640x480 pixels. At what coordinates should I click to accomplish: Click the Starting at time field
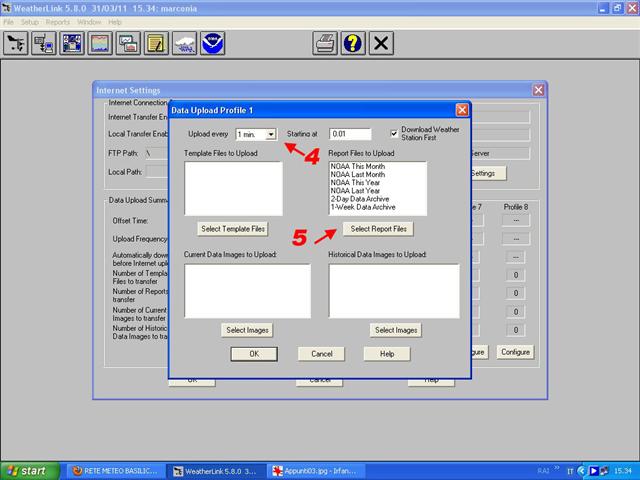click(x=350, y=134)
